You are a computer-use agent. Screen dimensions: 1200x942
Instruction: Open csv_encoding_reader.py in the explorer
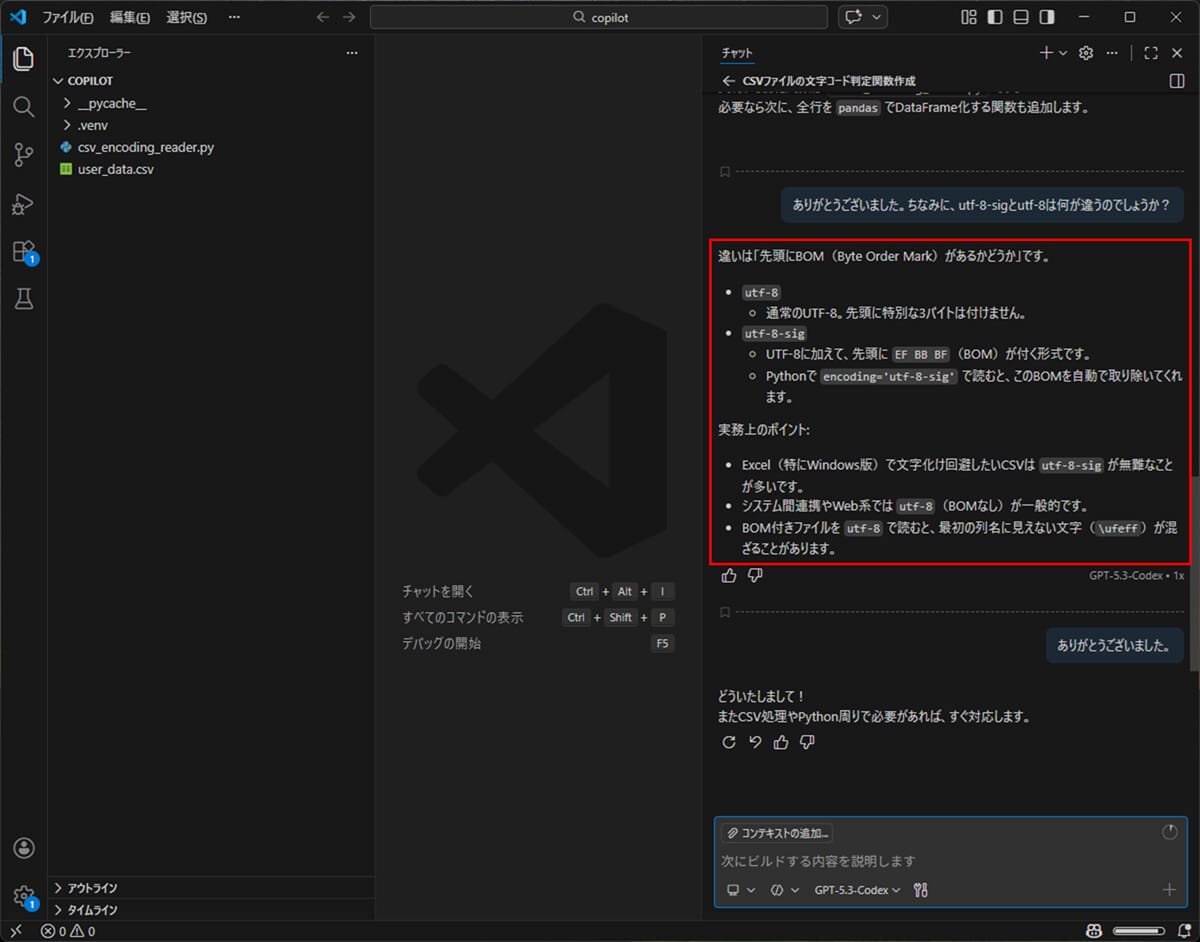(145, 147)
